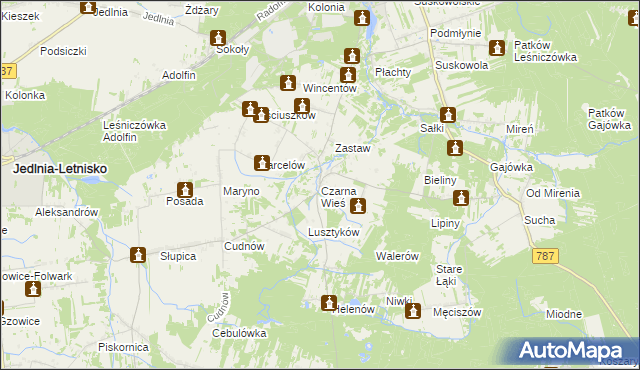The image size is (640, 370).
Task: Click the Kieszek village label
Action: [20, 16]
